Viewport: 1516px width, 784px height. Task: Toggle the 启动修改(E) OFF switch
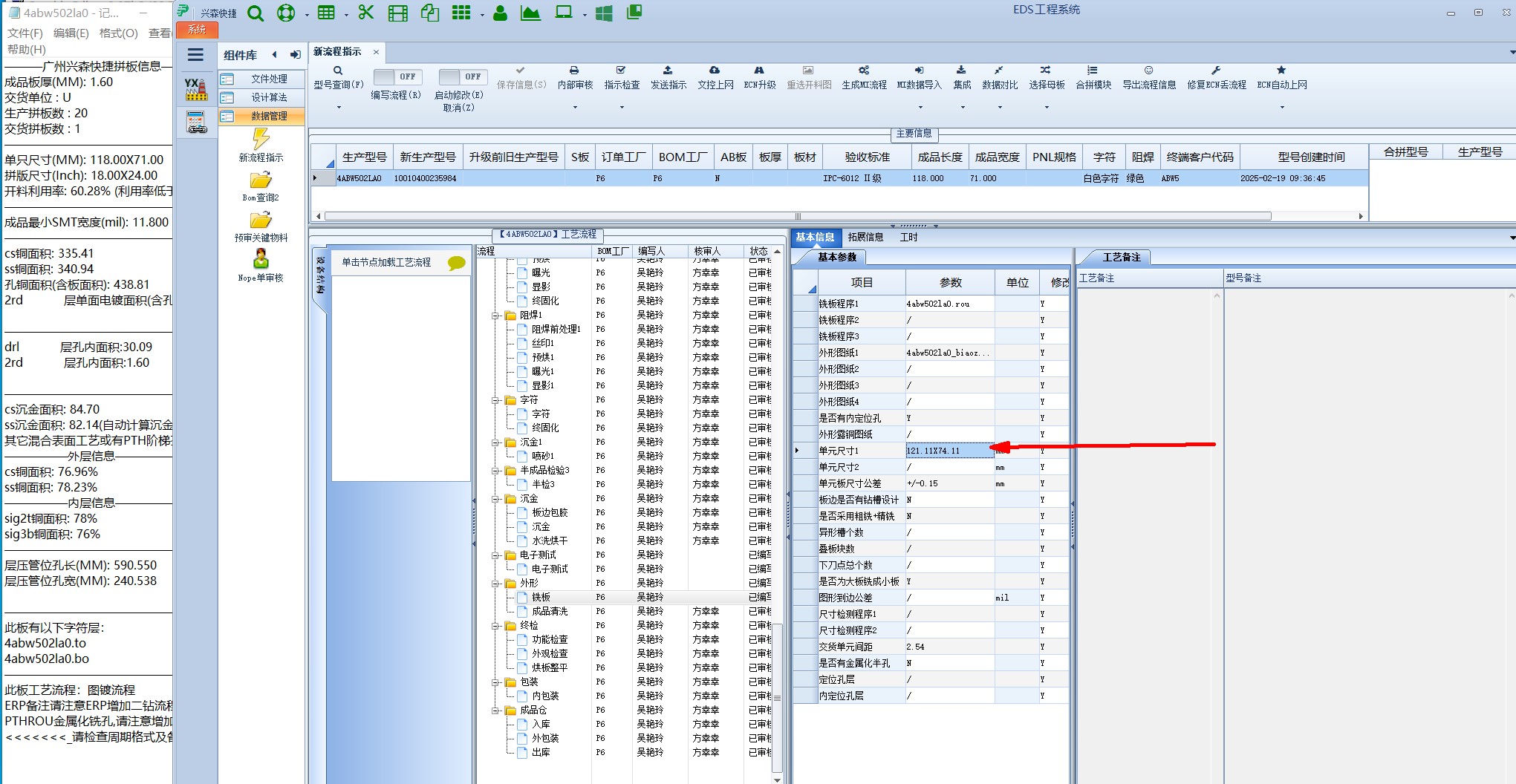click(463, 76)
